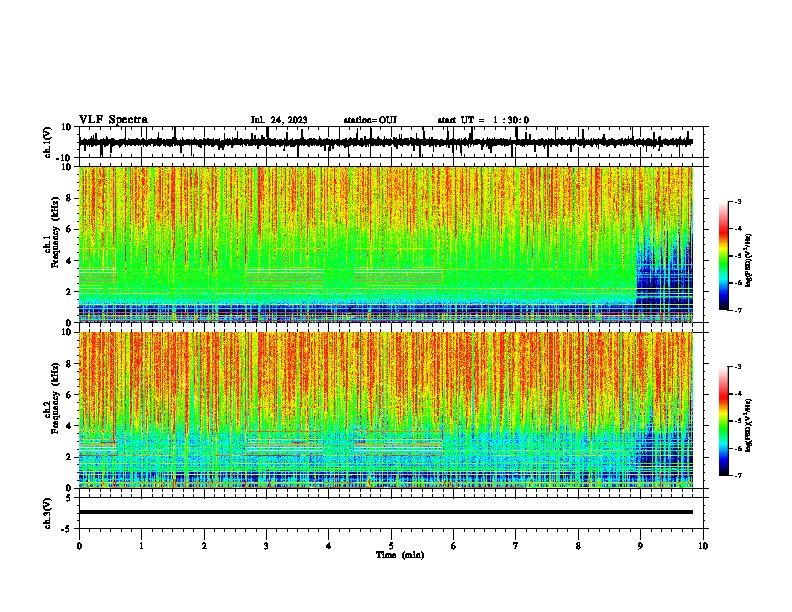Select the date 'Jul. 24, 2023' header
The height and width of the screenshot is (612, 792).
pos(279,120)
